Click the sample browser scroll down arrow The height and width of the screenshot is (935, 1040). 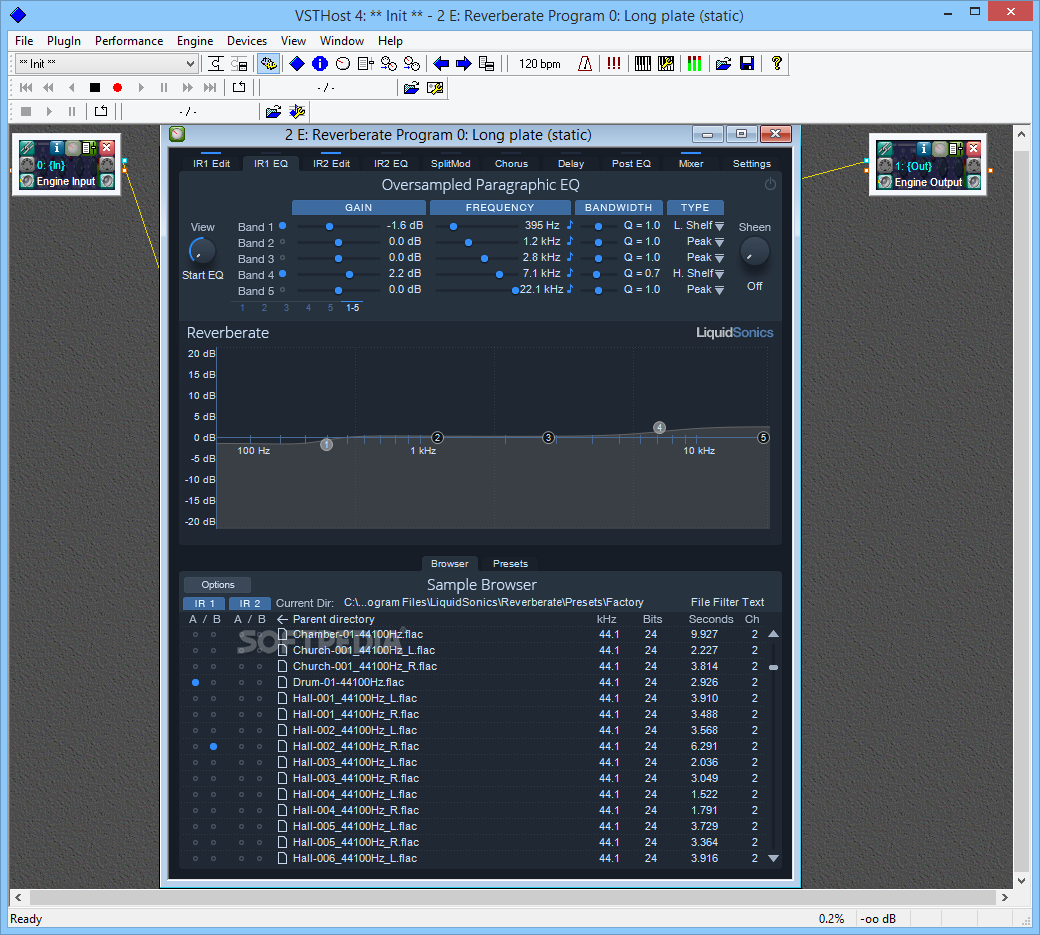773,858
